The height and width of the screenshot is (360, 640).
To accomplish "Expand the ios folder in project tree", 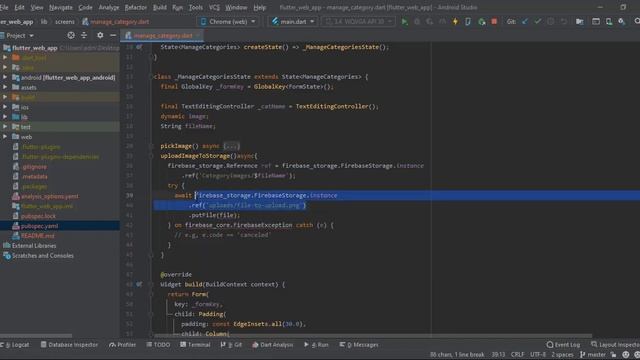I will (x=5, y=107).
